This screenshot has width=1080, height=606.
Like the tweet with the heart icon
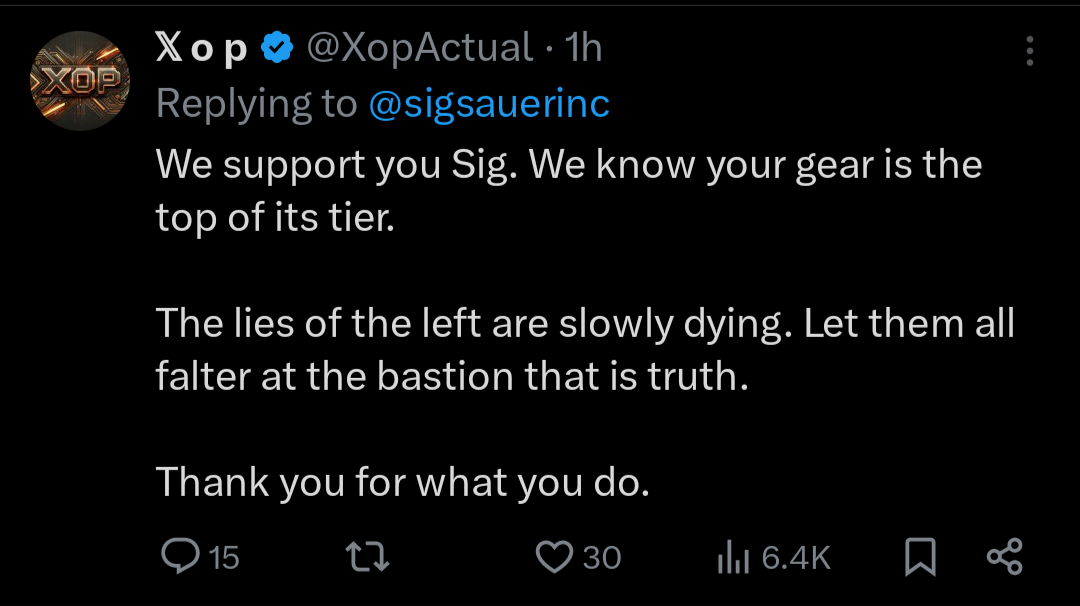coord(553,557)
